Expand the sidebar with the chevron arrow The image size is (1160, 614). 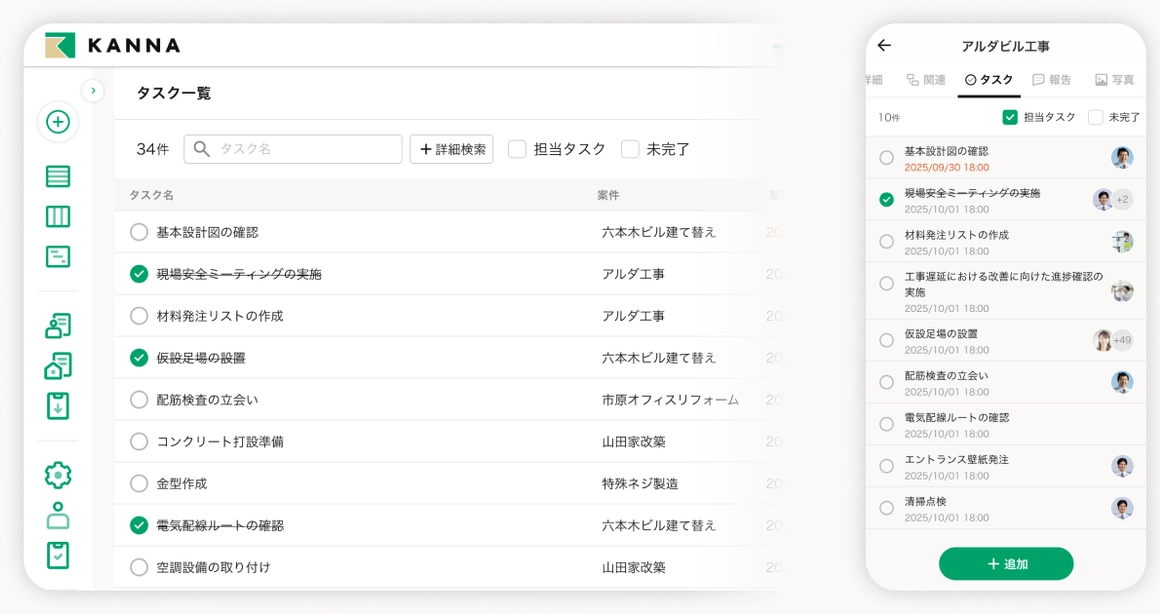(93, 89)
